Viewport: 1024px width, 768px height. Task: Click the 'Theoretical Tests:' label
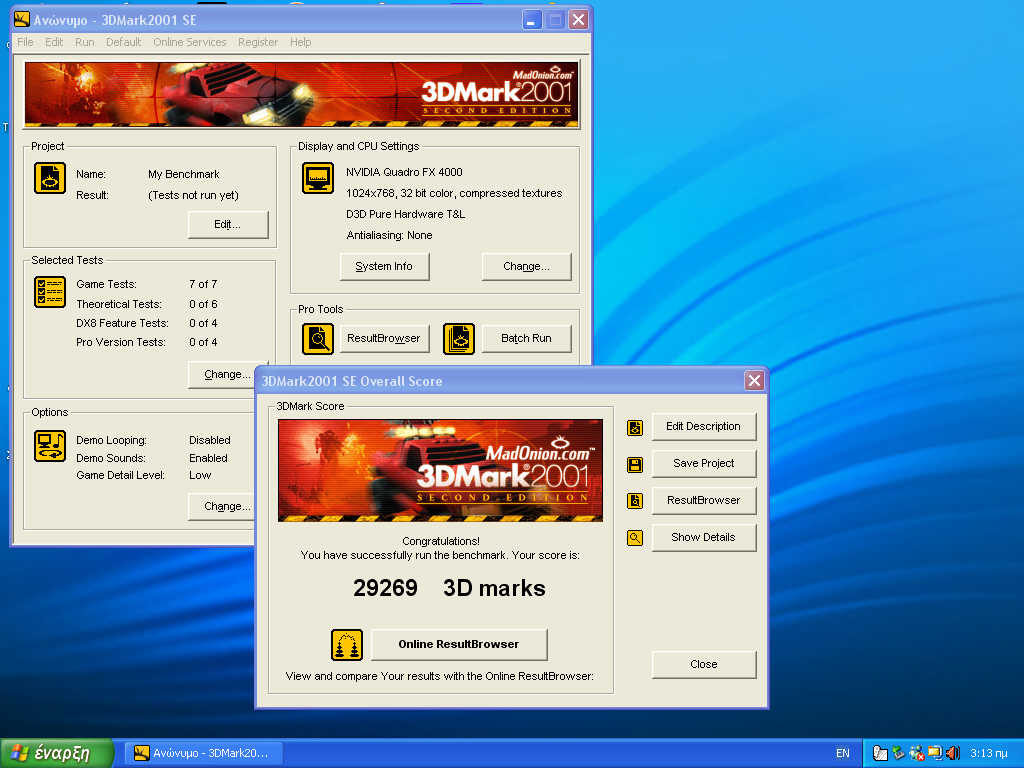click(x=119, y=304)
